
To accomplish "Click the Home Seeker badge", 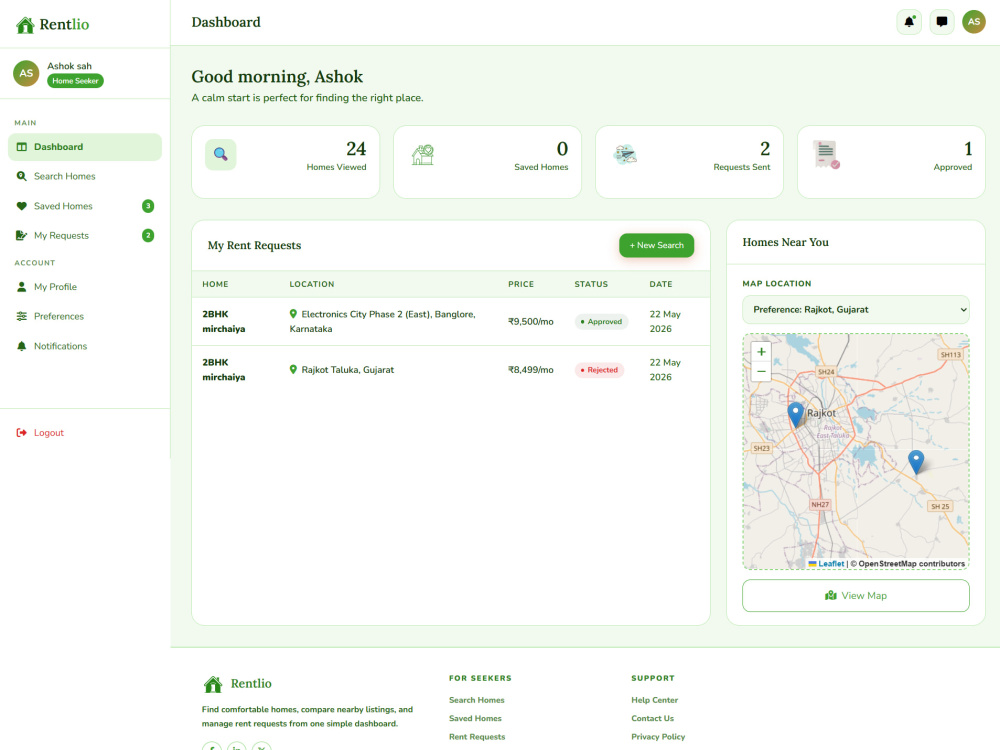I will [75, 81].
